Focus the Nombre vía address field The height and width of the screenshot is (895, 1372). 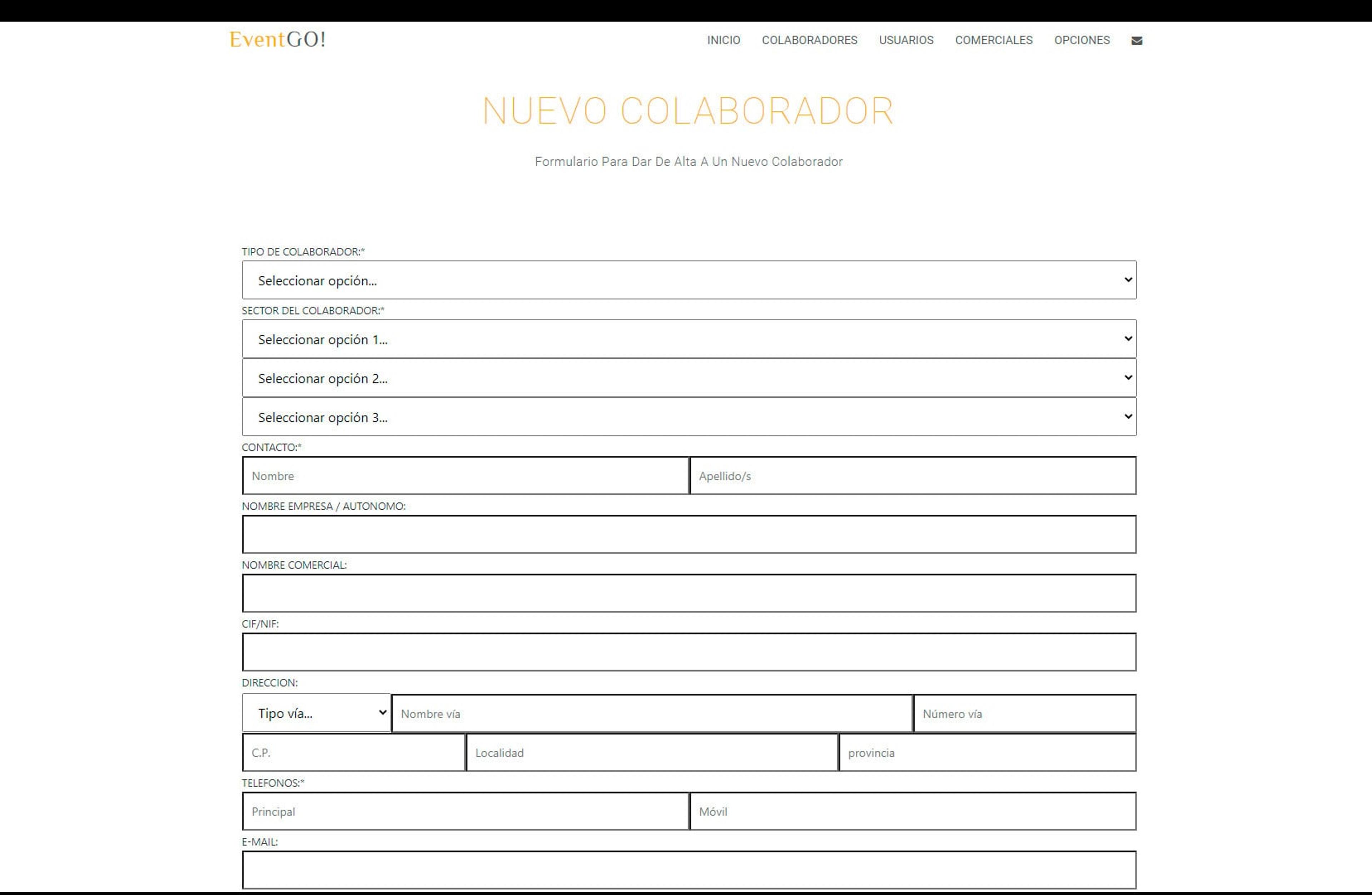(x=652, y=713)
